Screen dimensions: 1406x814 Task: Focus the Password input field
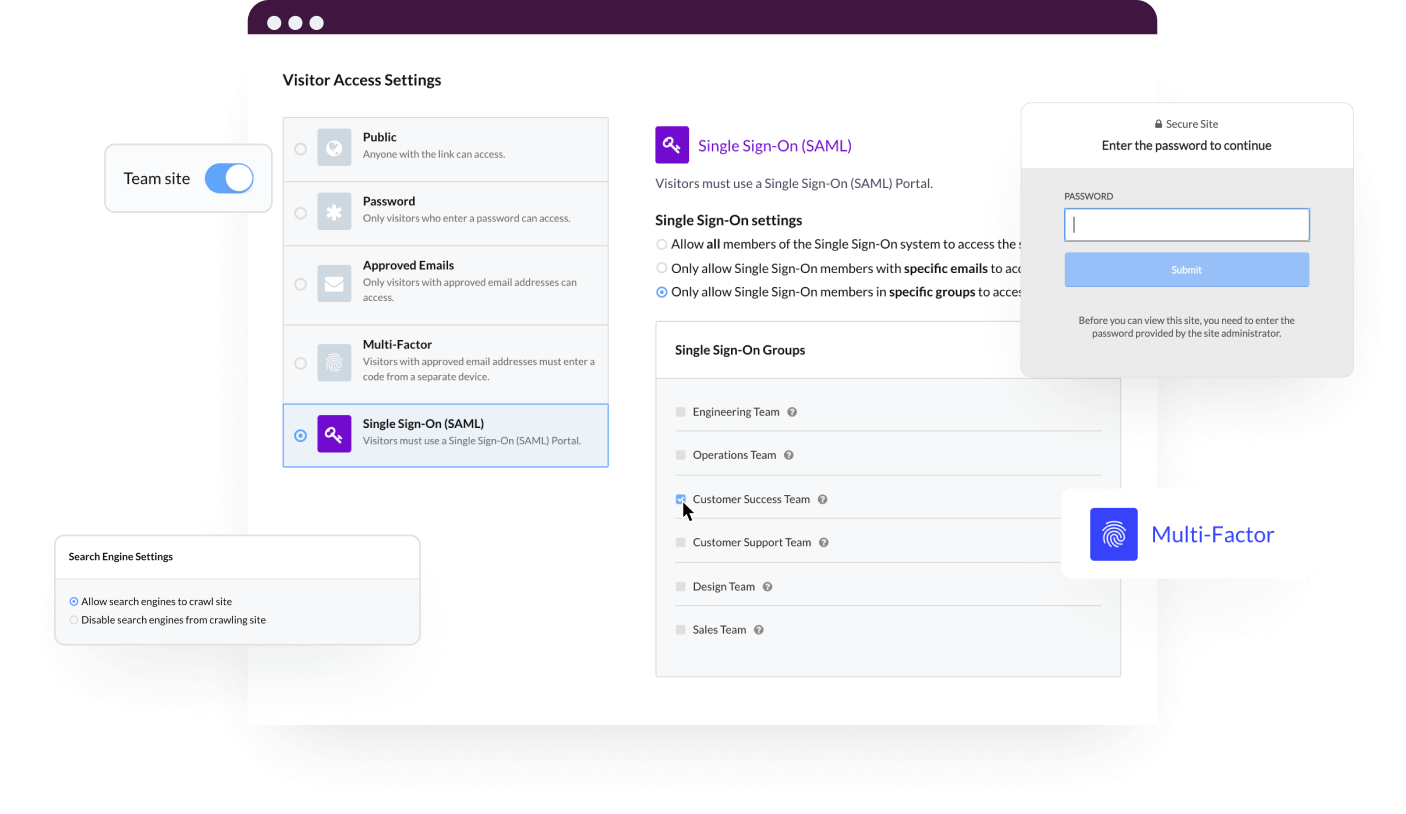pos(1187,225)
